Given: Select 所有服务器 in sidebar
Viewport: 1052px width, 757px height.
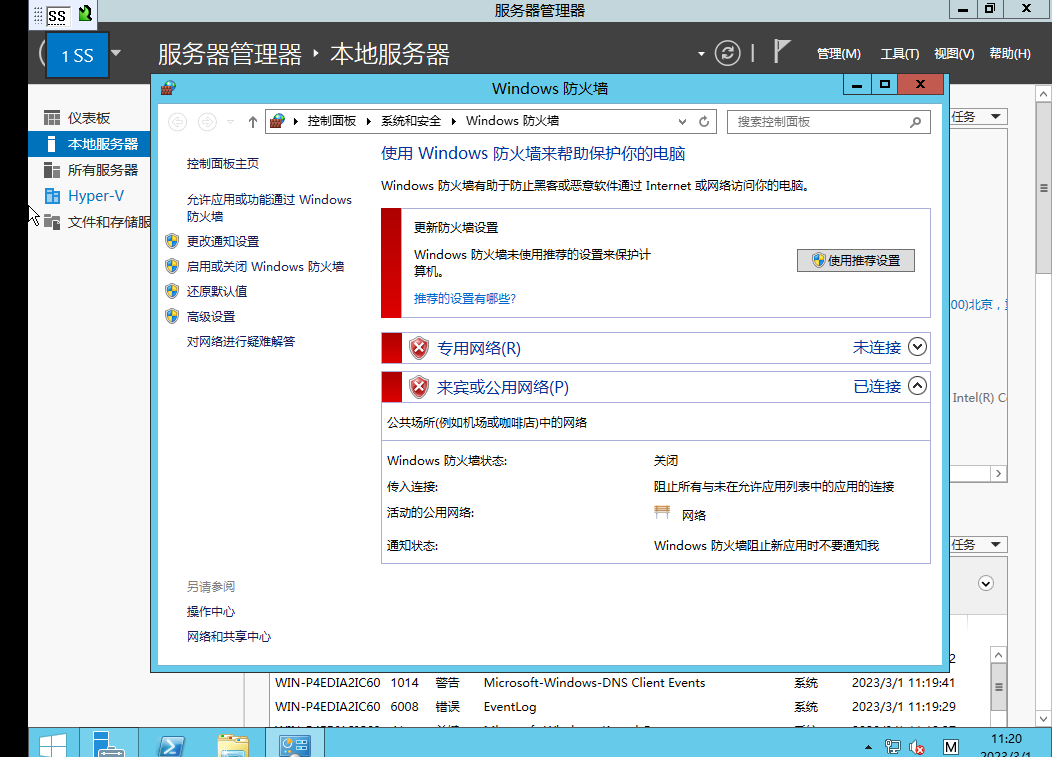Looking at the screenshot, I should coord(89,170).
